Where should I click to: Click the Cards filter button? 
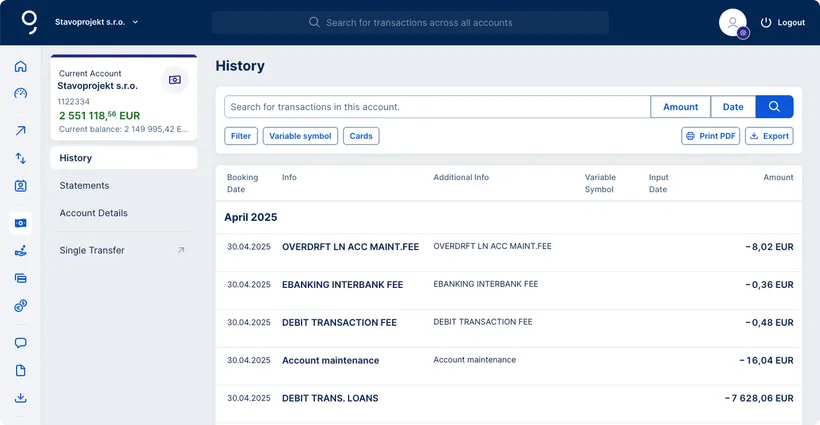(361, 136)
